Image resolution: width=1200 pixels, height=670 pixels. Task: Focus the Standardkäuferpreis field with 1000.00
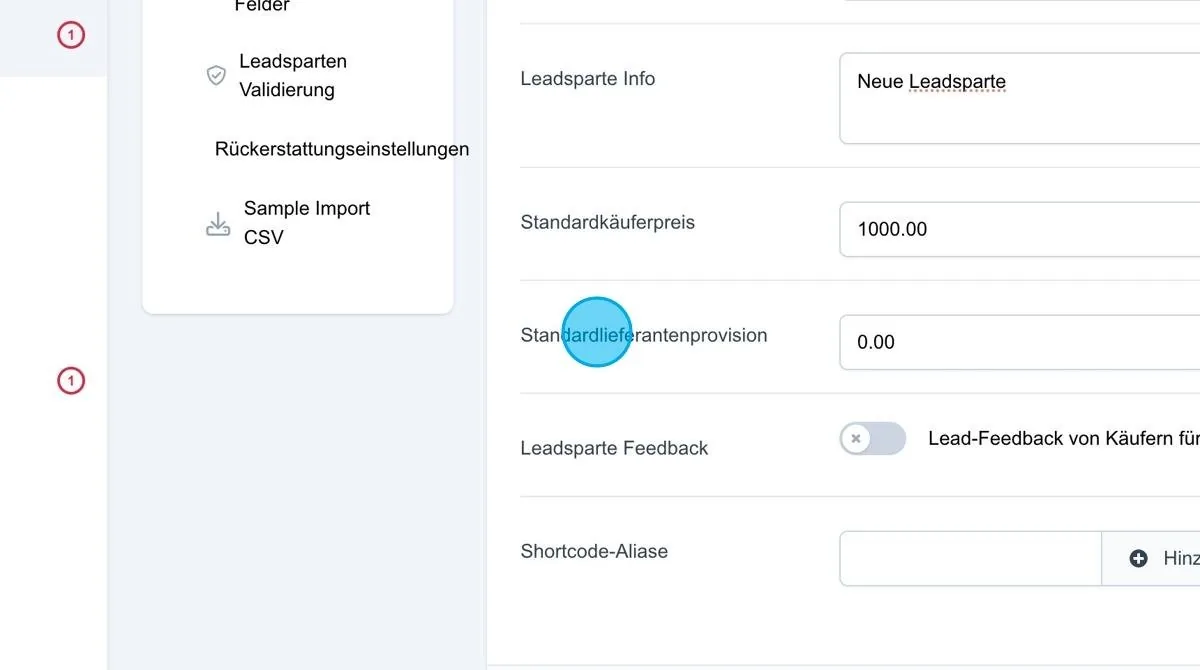tap(1019, 229)
